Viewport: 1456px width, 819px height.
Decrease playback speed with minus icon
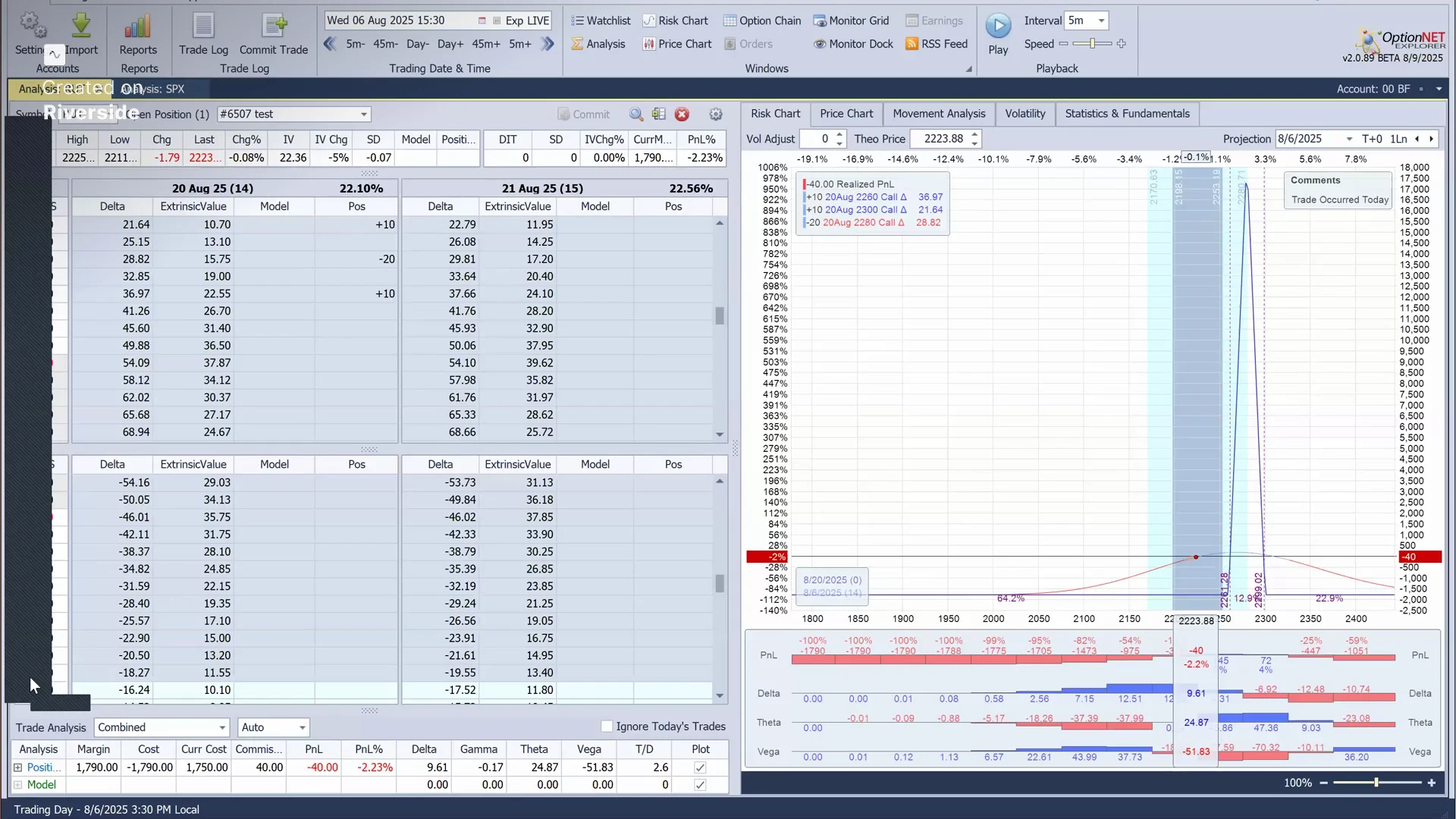pos(1063,44)
